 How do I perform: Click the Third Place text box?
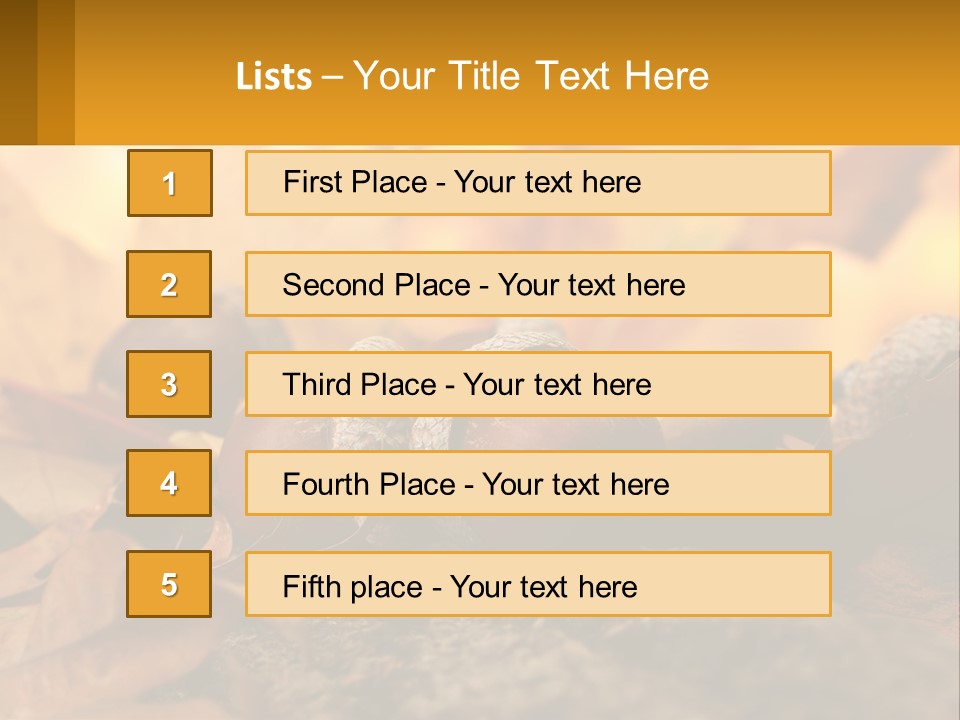coord(538,384)
